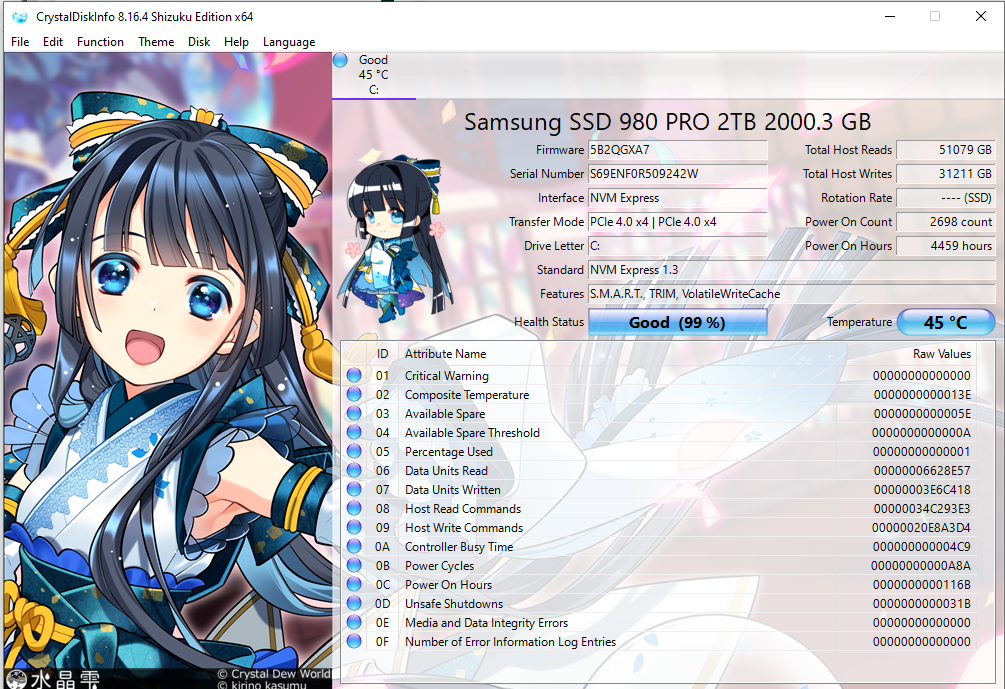1005x689 pixels.
Task: Click raw value 0000003E6C418
Action: click(x=922, y=490)
